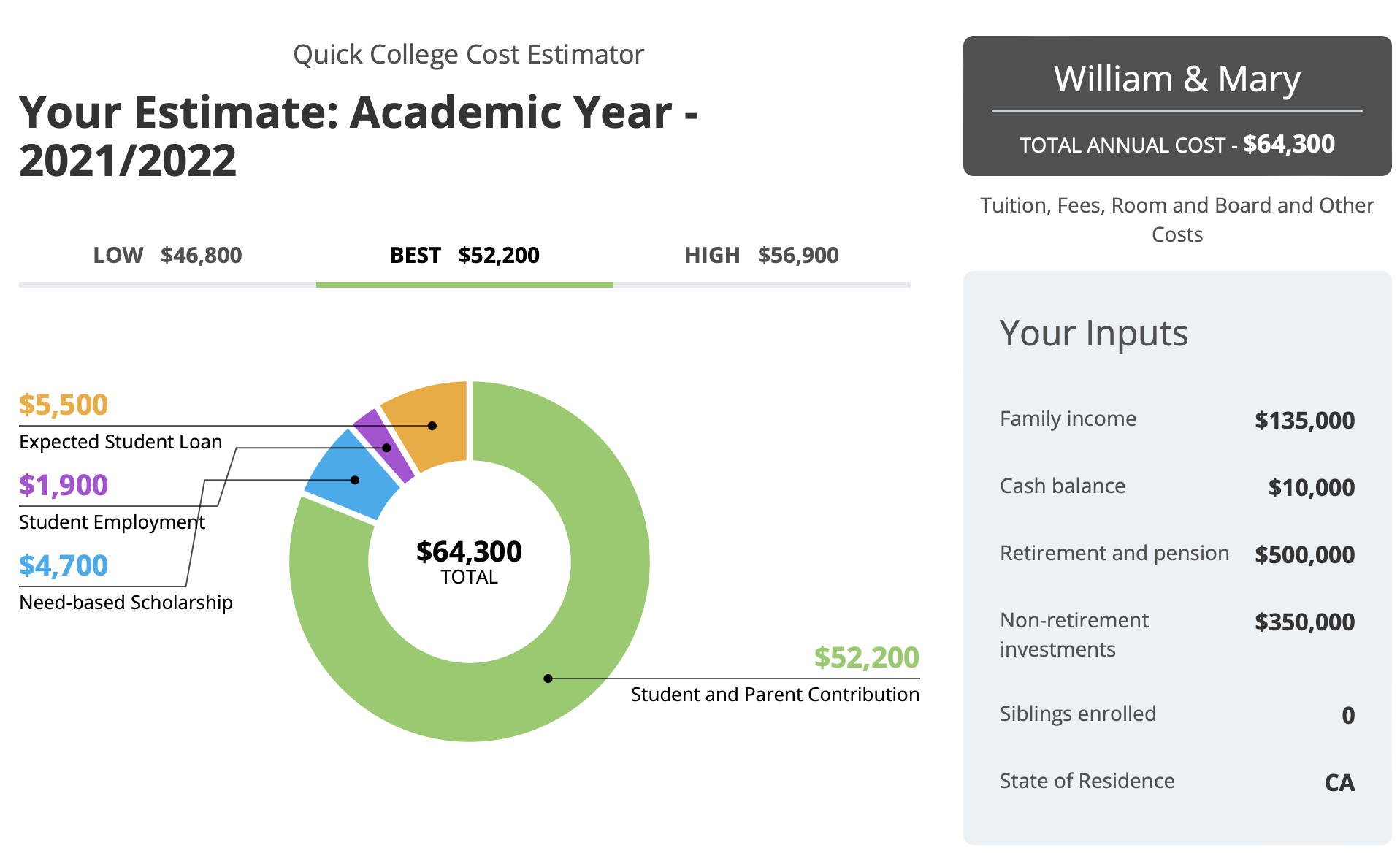
Task: Click the Cash balance $10,000 value
Action: click(x=1311, y=488)
